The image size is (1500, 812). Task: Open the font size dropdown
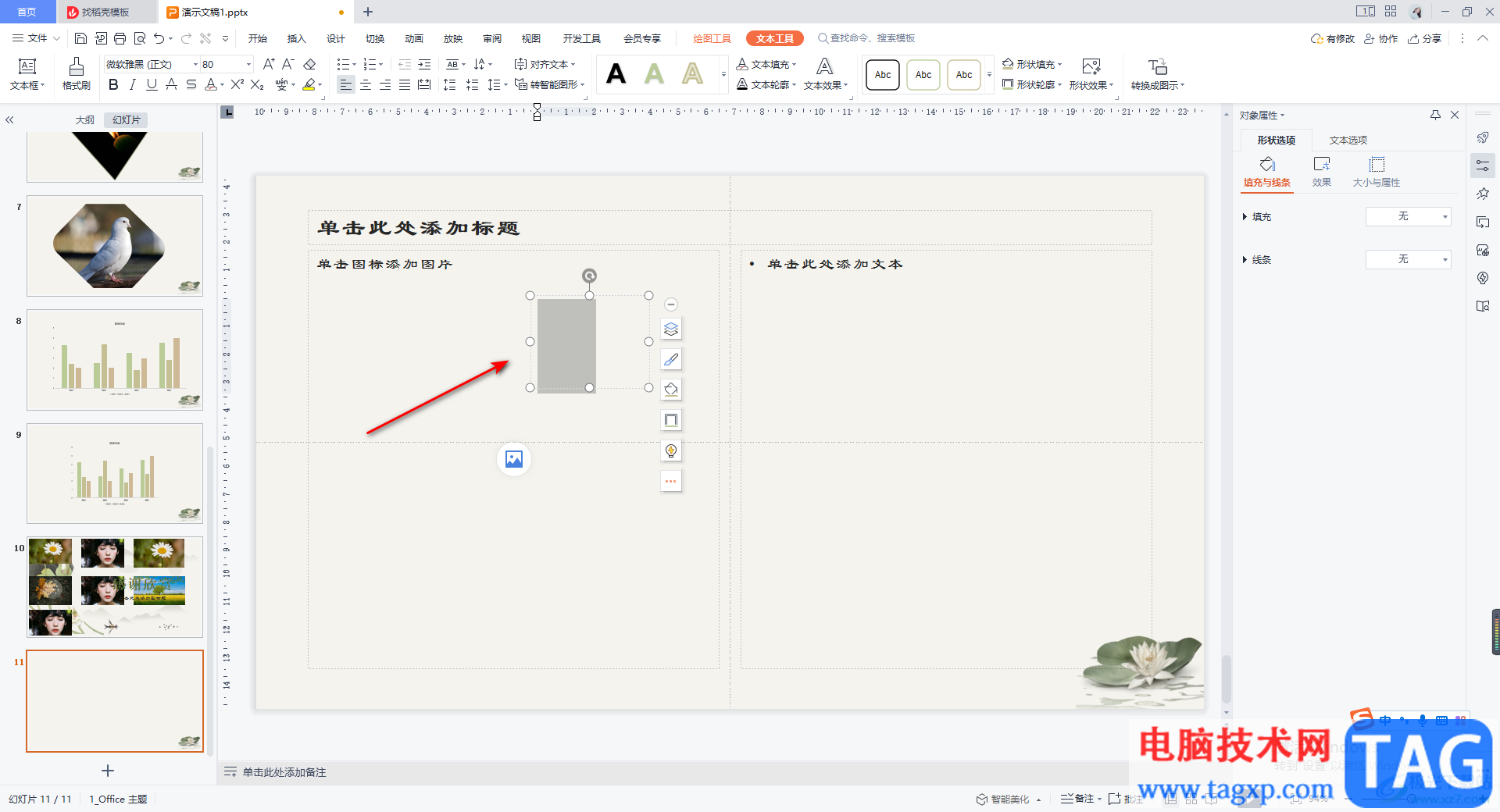tap(249, 64)
